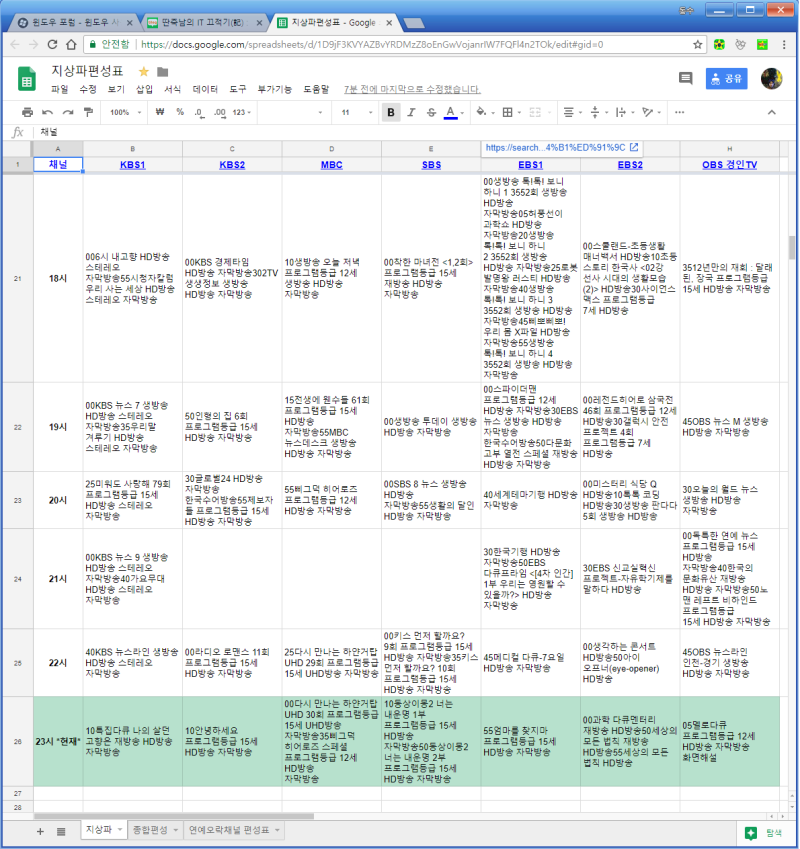This screenshot has width=800, height=849.
Task: Open the comments history icon
Action: [685, 79]
